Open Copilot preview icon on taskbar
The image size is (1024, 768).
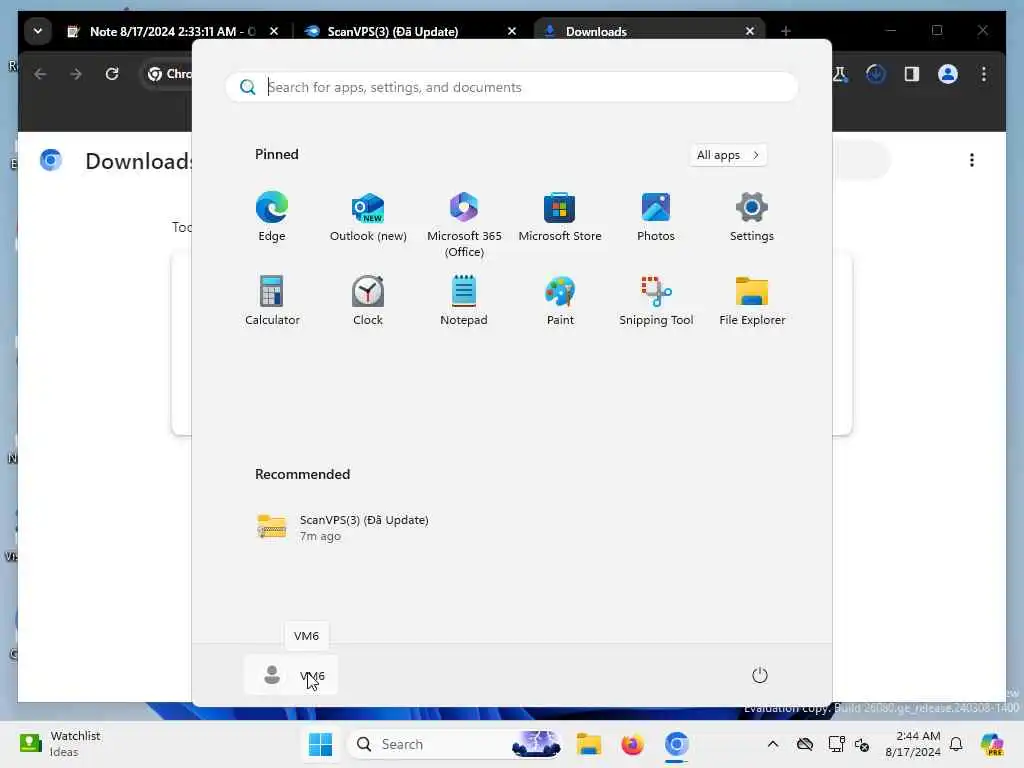[x=991, y=744]
